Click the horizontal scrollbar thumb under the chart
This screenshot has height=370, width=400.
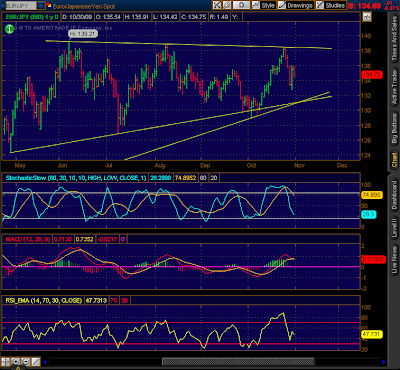[238, 362]
